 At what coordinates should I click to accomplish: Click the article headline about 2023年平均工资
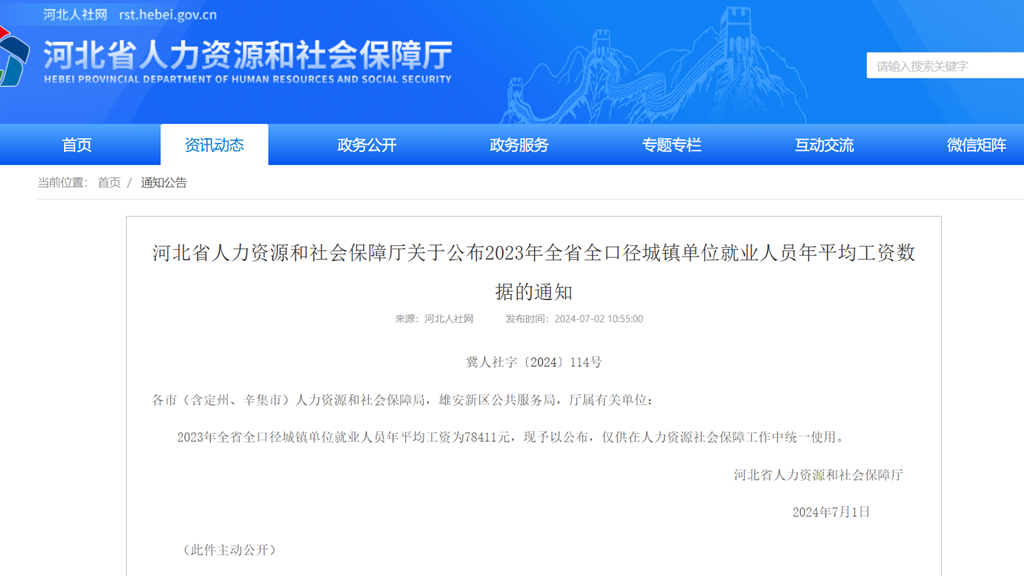(534, 272)
